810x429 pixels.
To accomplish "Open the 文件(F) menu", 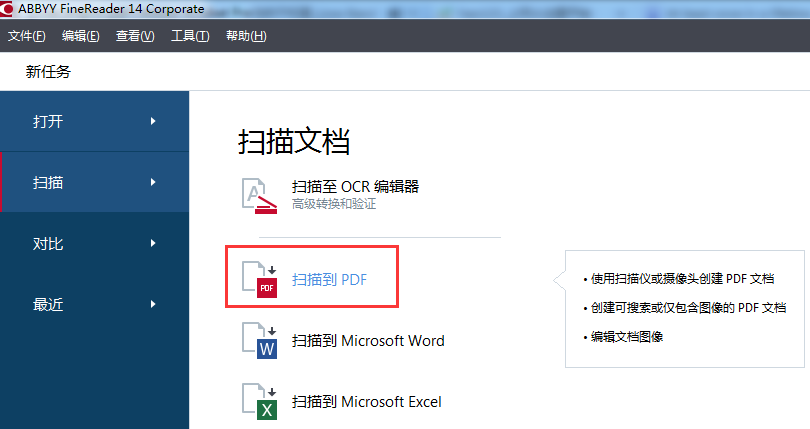I will click(27, 36).
